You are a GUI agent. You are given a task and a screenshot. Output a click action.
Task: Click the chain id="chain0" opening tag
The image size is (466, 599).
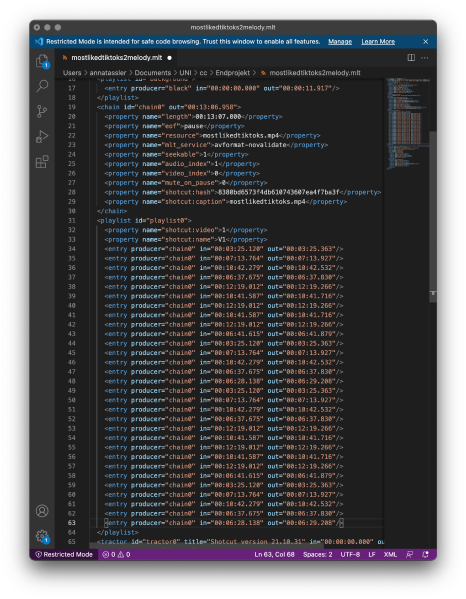(169, 107)
